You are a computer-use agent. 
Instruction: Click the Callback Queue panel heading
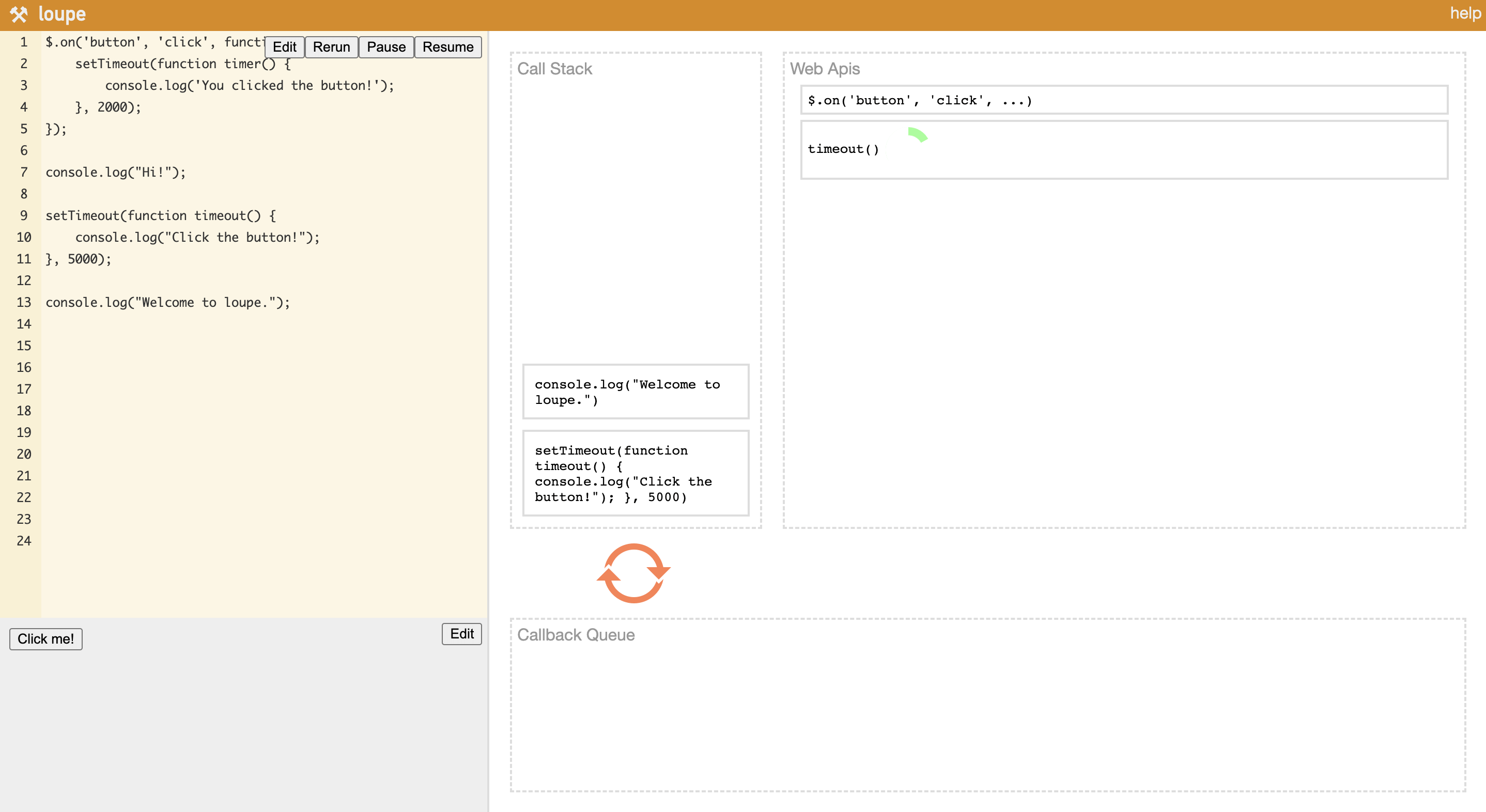click(x=575, y=634)
